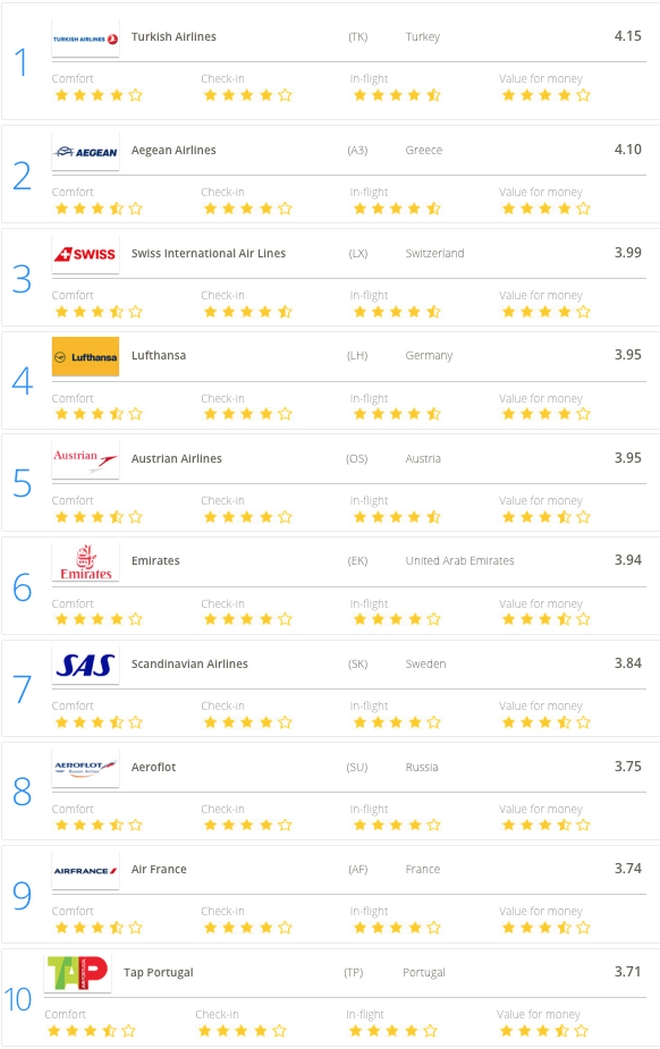Click Turkish Airlines Comfort star rating
The width and height of the screenshot is (660, 1049).
pyautogui.click(x=98, y=96)
